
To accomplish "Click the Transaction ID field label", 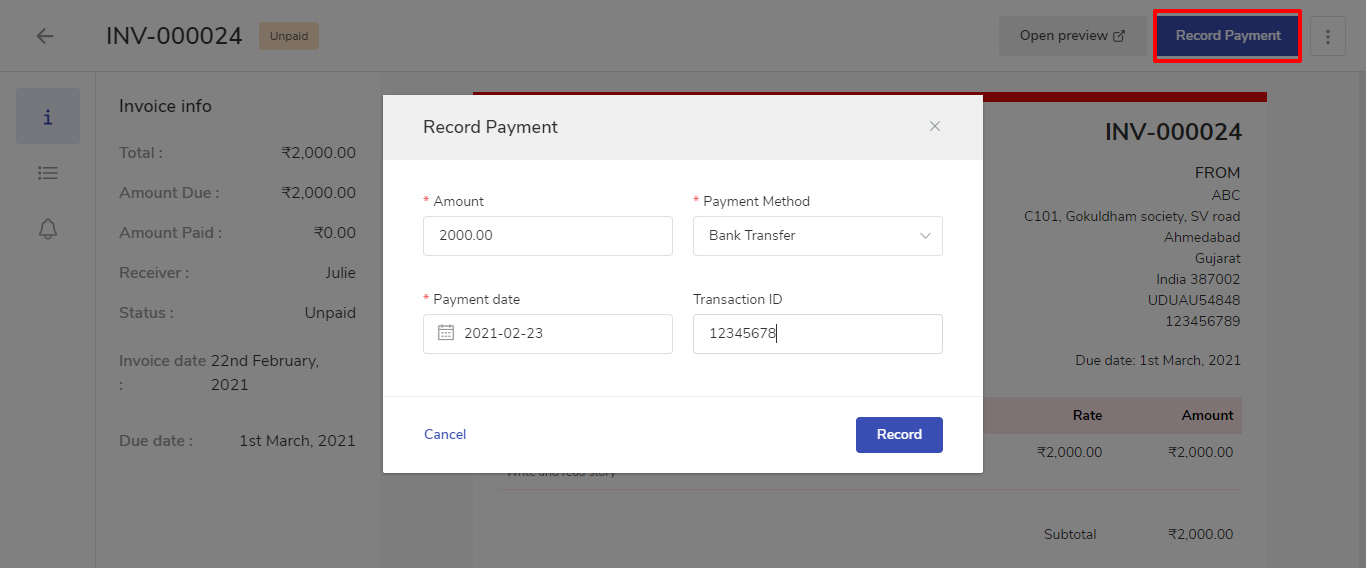I will [740, 299].
